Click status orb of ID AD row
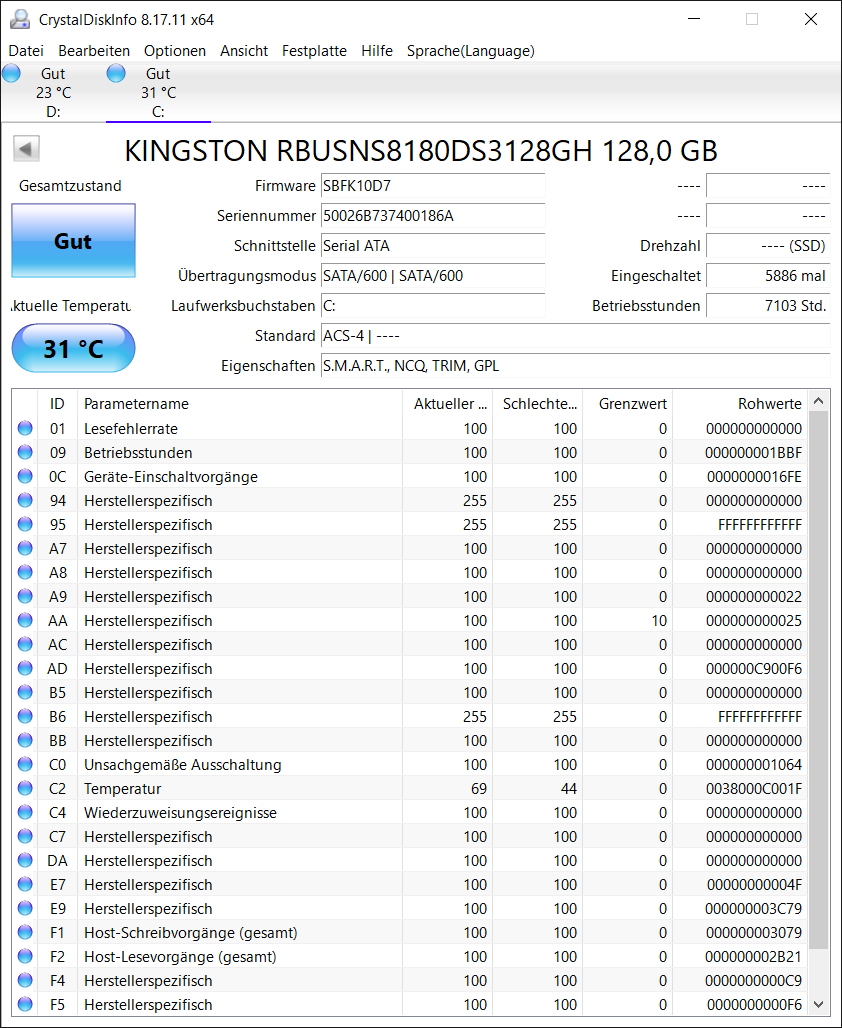Image resolution: width=842 pixels, height=1028 pixels. 25,668
